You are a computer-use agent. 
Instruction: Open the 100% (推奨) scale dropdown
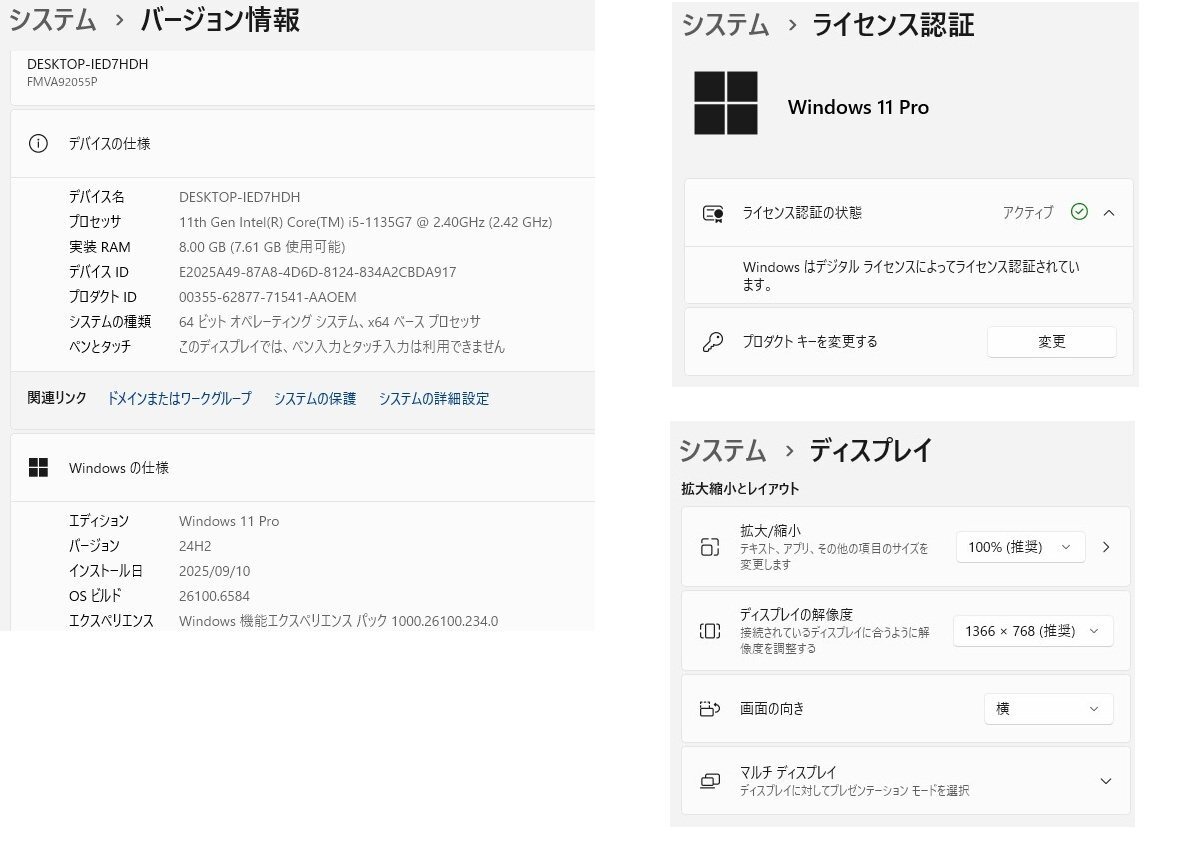coord(1020,547)
